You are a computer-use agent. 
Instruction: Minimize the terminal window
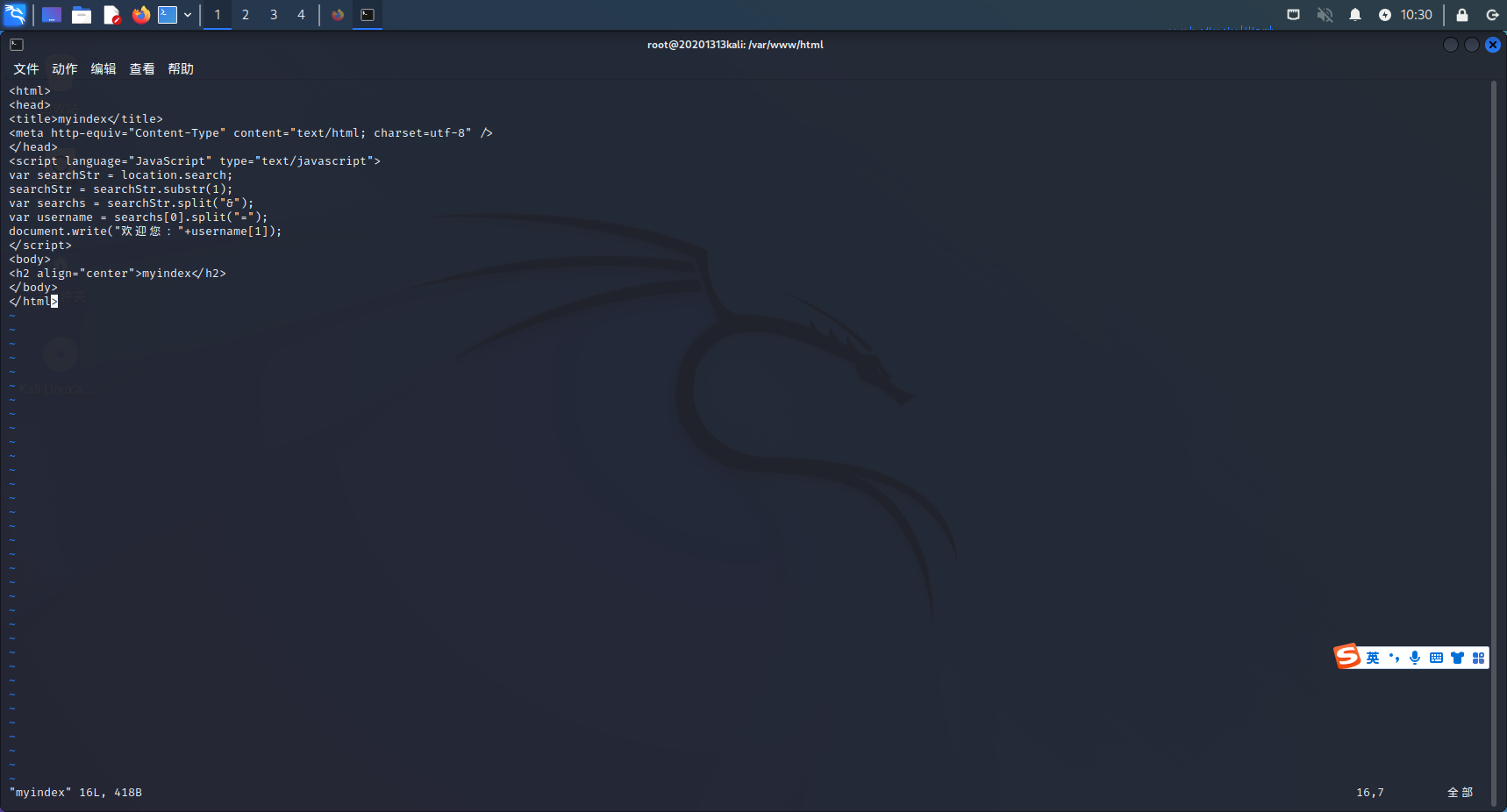(1451, 45)
